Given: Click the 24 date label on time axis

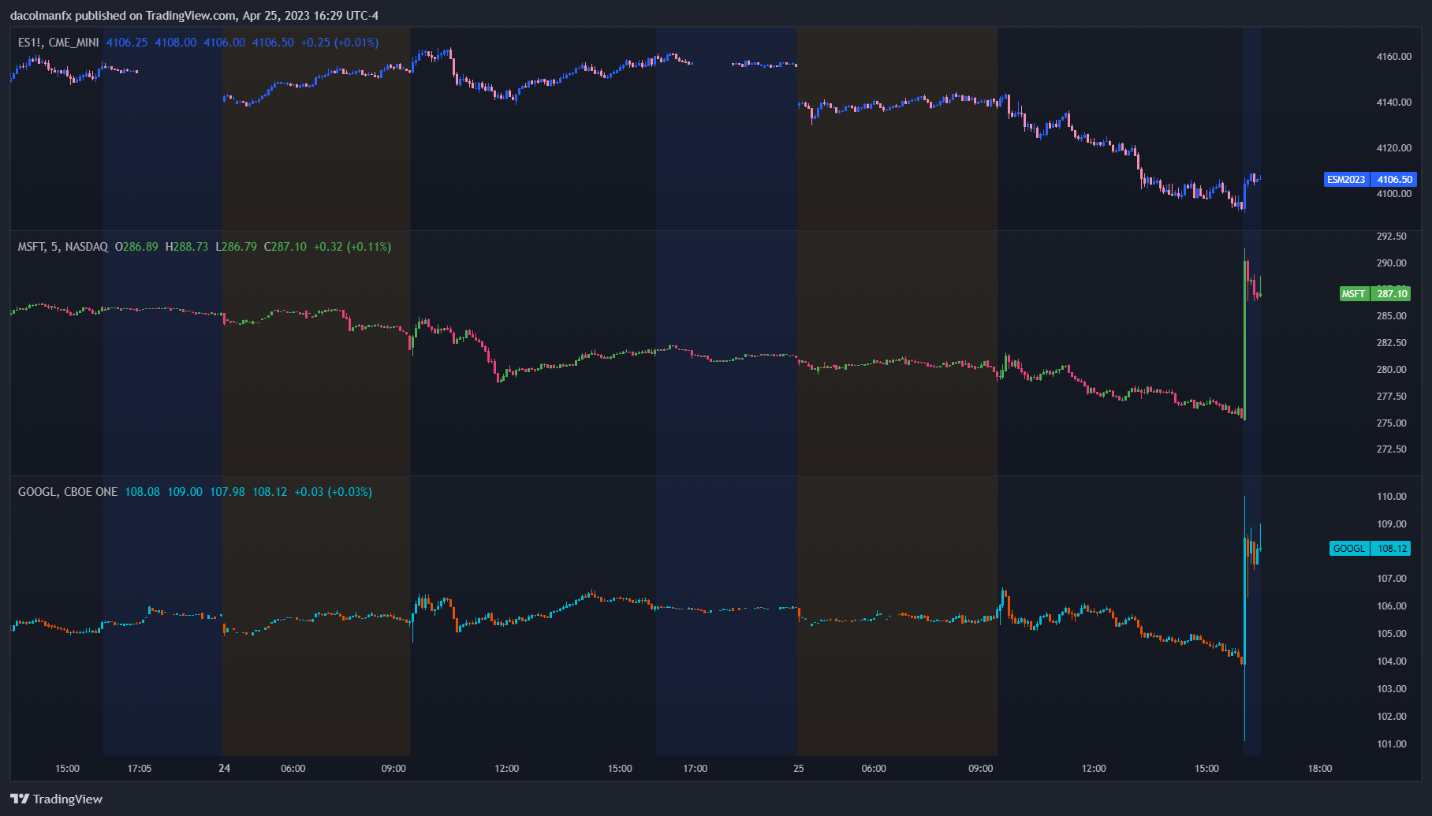Looking at the screenshot, I should [225, 769].
